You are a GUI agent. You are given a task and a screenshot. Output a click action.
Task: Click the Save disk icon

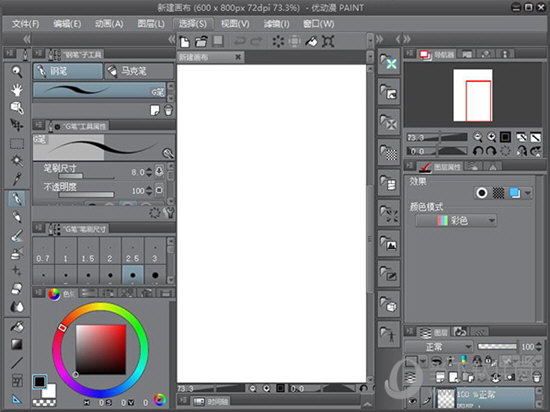(x=218, y=41)
